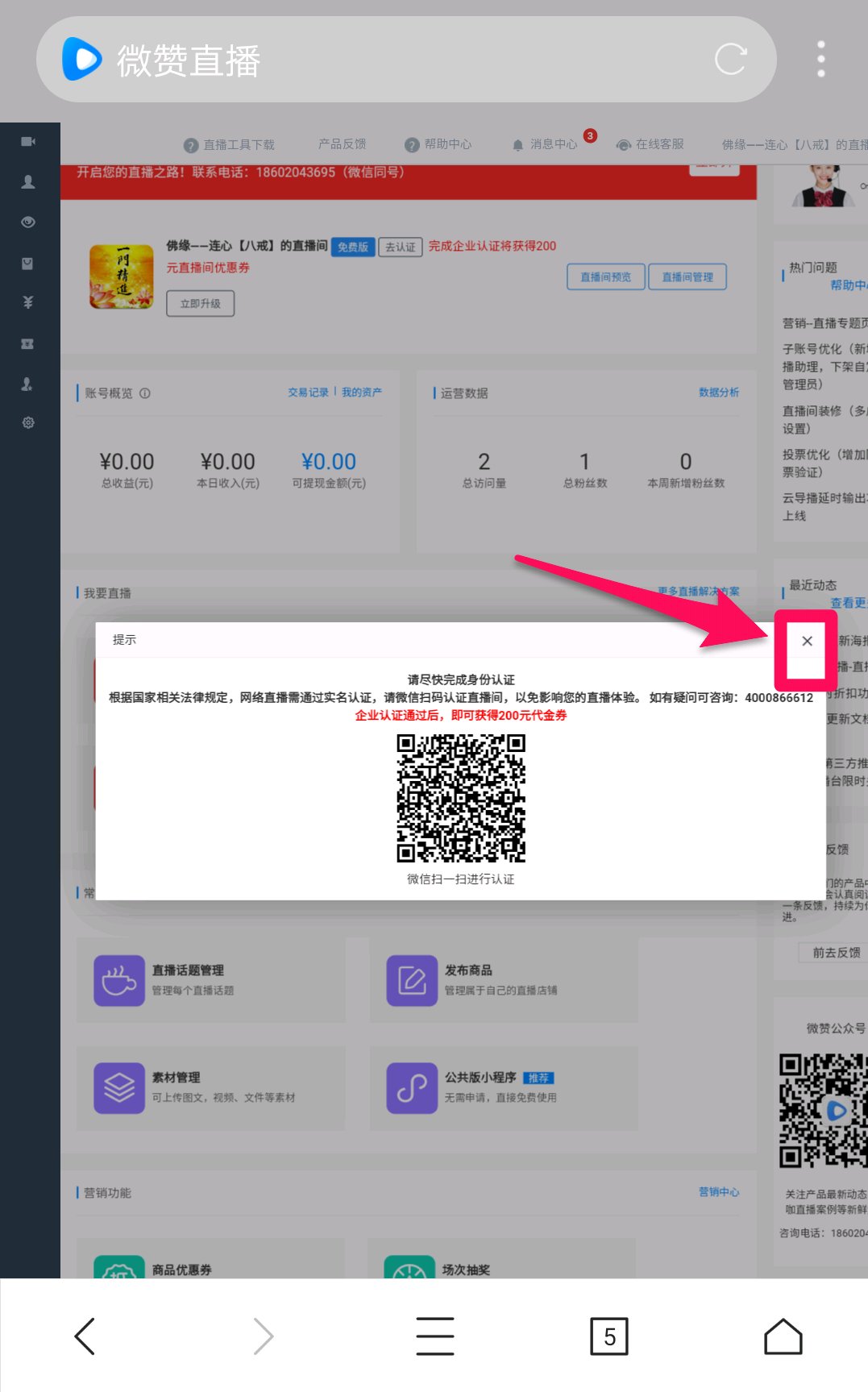Click the 发布商品 edit icon
Screen dimensions: 868x1392
(412, 980)
